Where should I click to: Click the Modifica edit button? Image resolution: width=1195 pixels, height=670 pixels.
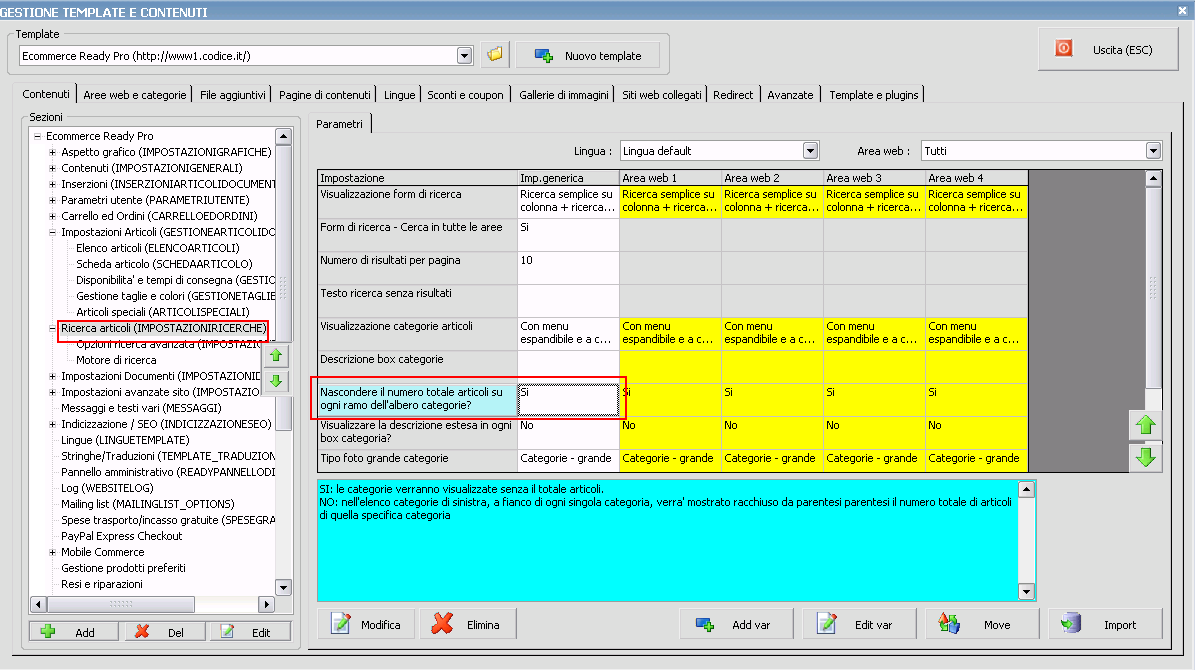pyautogui.click(x=367, y=624)
